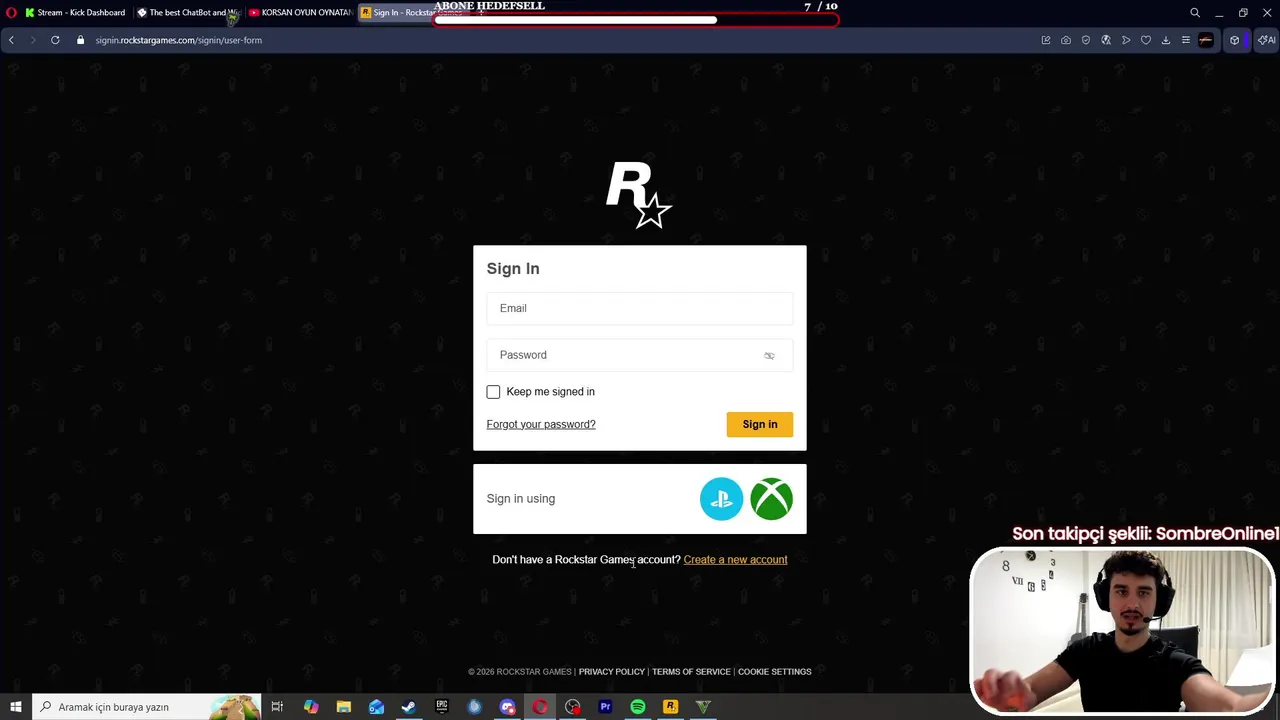The height and width of the screenshot is (720, 1280).
Task: Click the Rockstar Games logo
Action: tap(639, 195)
